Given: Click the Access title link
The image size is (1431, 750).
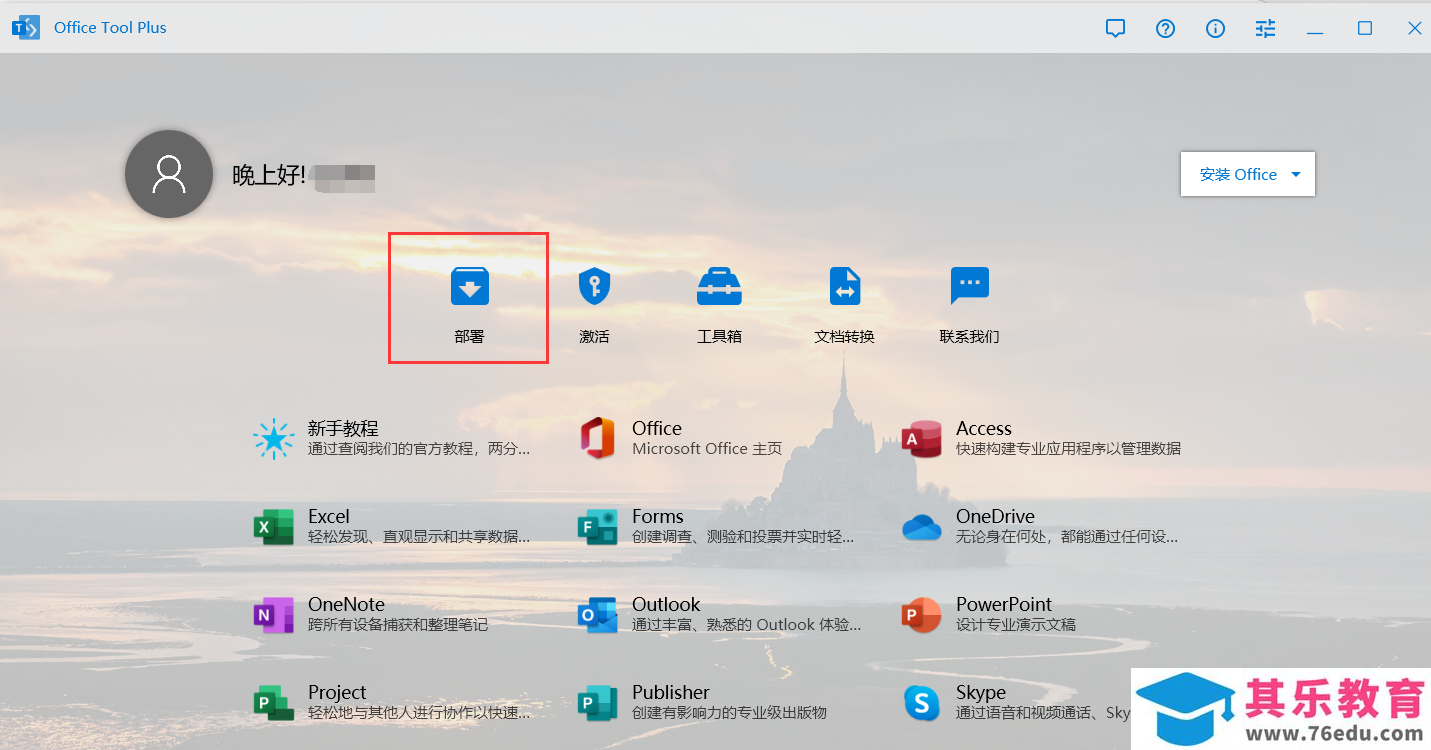Looking at the screenshot, I should (984, 428).
